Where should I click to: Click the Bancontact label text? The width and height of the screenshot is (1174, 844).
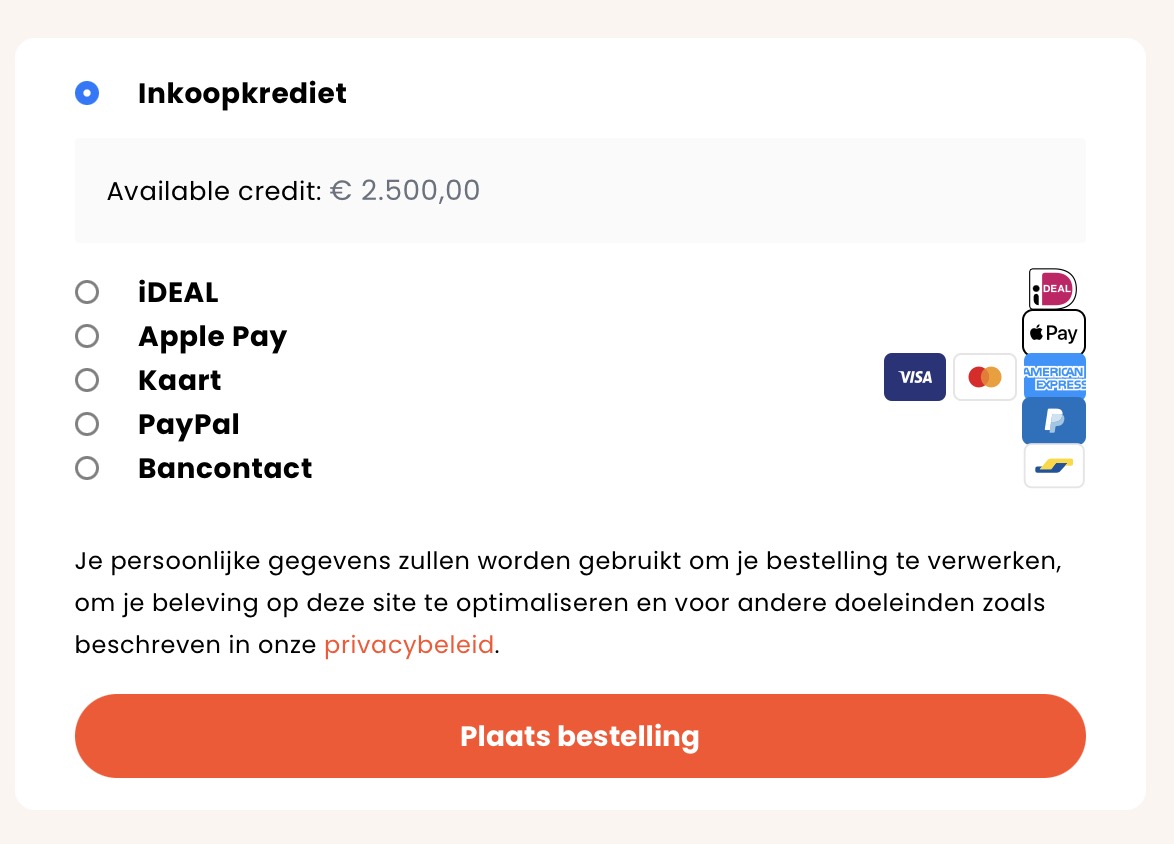coord(225,468)
